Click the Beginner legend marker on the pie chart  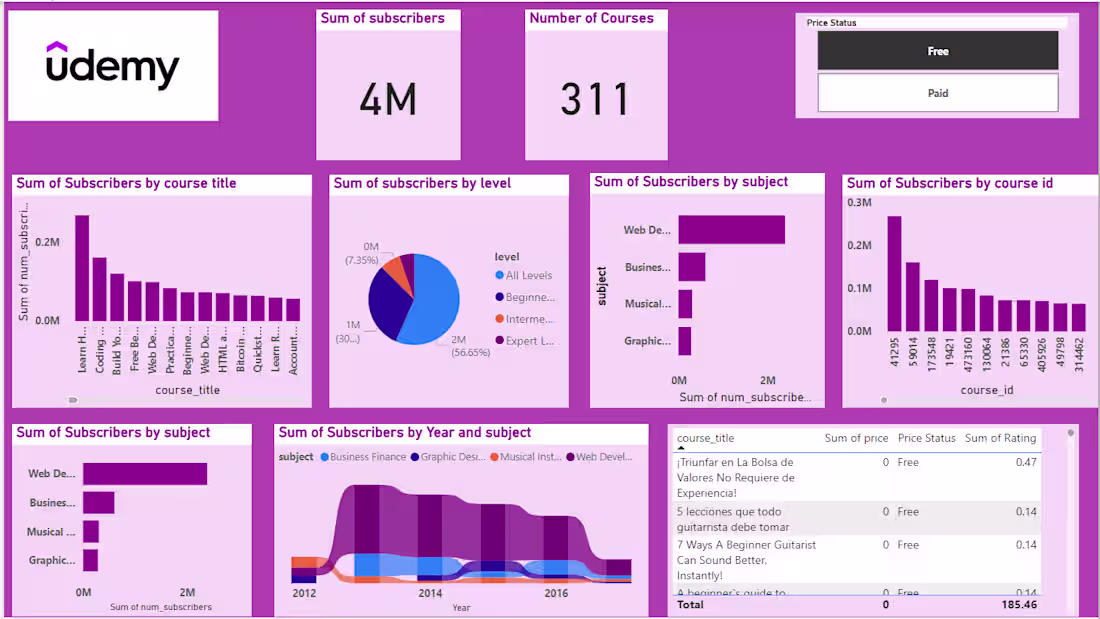point(499,297)
